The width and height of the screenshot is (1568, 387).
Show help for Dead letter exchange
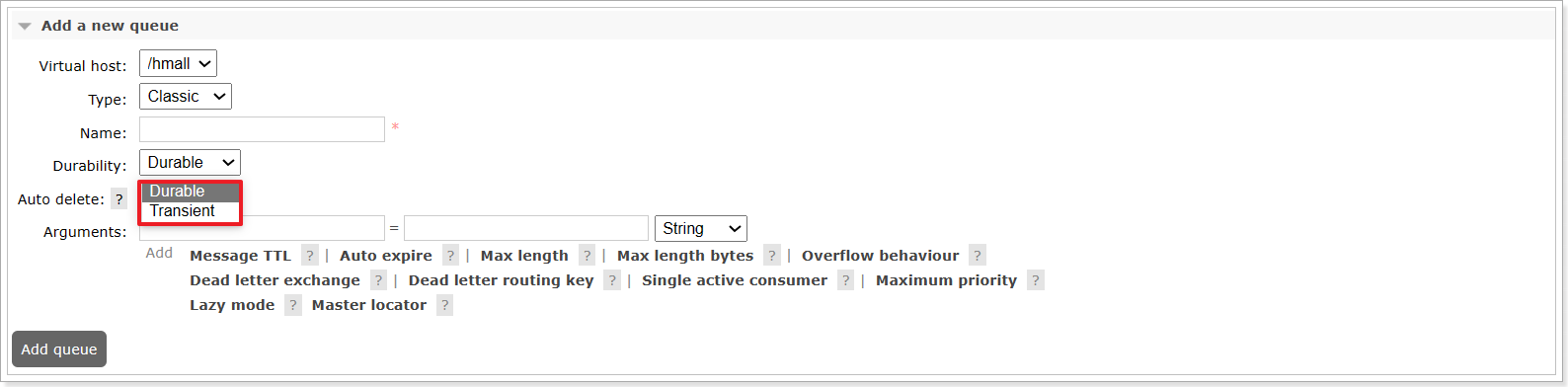coord(378,280)
